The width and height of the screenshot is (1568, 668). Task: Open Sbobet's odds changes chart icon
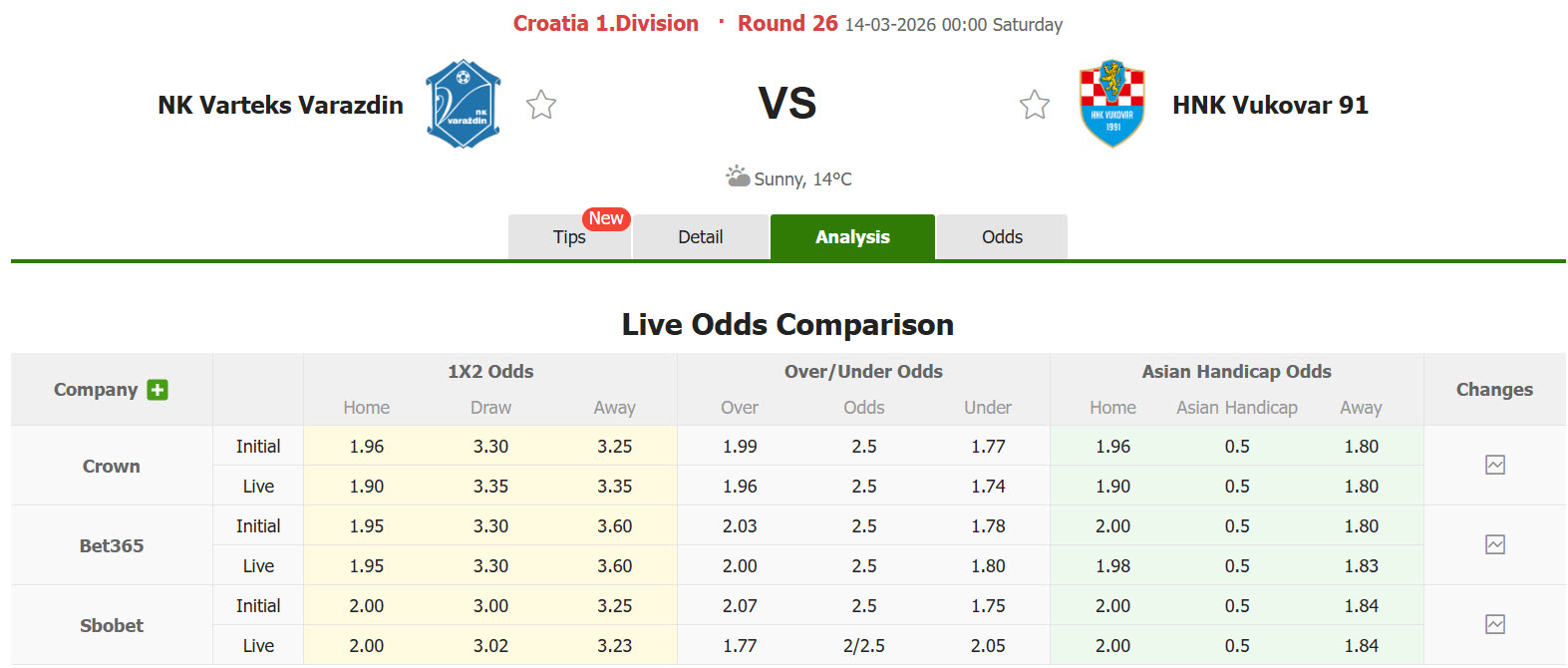(1494, 625)
